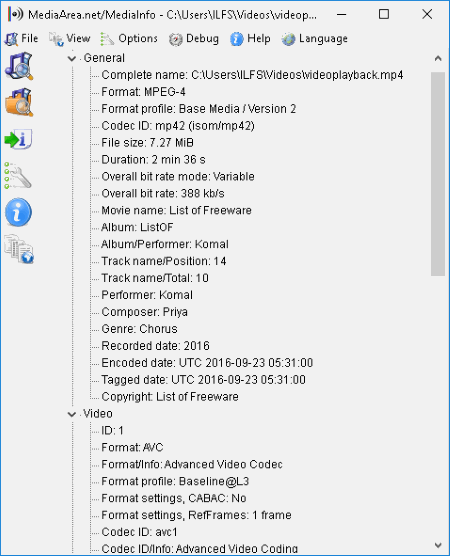Select 'Recorded date: 2016' row

click(155, 346)
